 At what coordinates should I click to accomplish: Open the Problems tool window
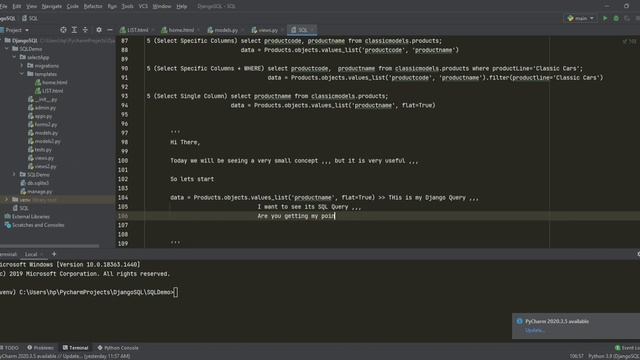[x=40, y=348]
